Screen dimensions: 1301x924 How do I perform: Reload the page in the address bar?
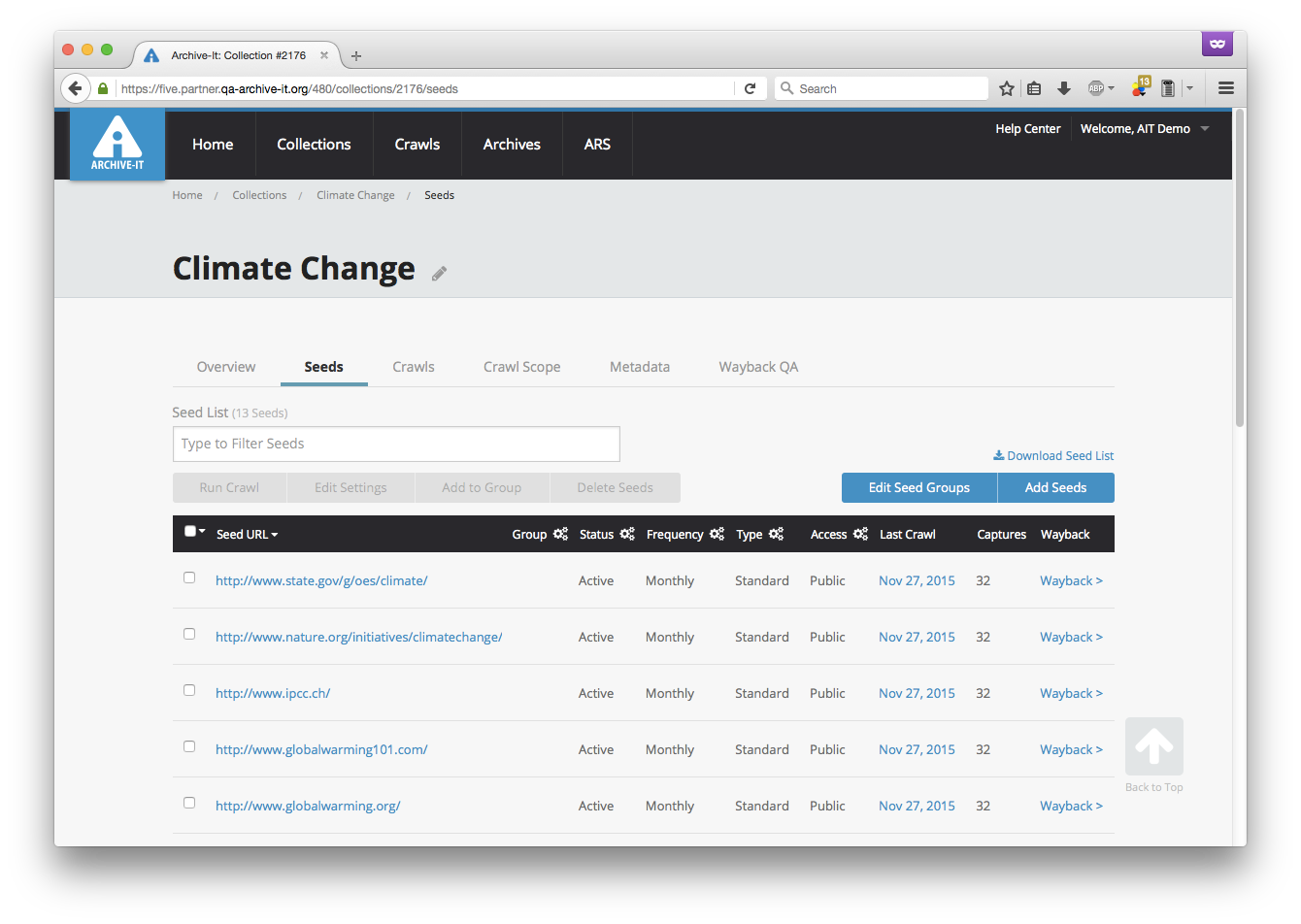(750, 88)
